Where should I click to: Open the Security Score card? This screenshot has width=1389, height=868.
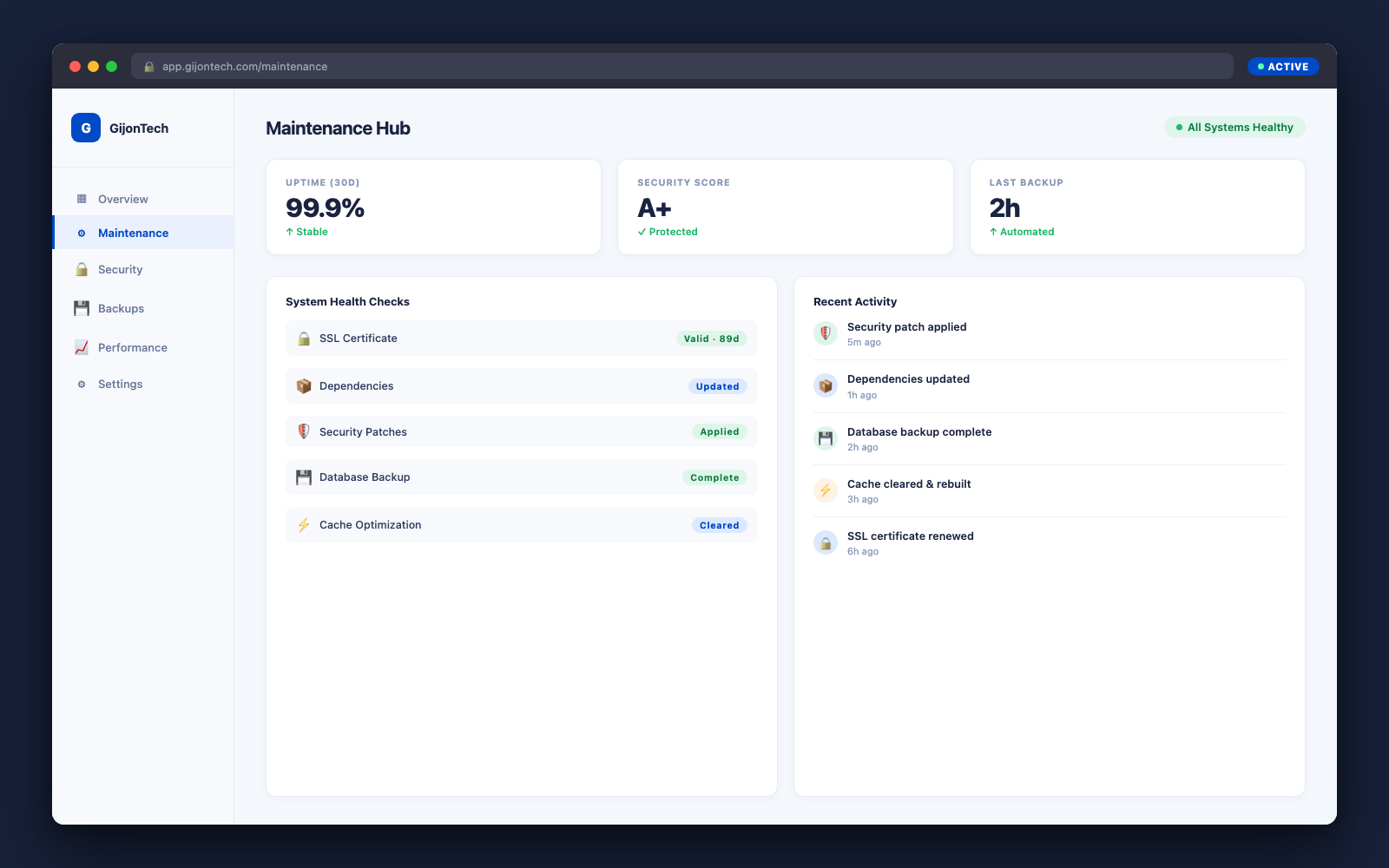tap(786, 207)
